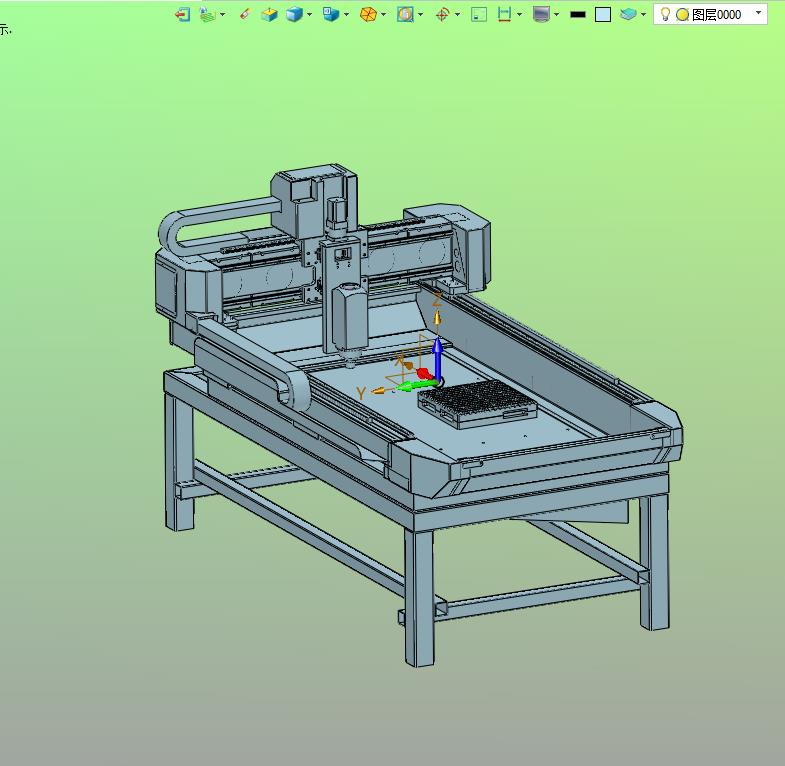Image resolution: width=785 pixels, height=766 pixels.
Task: Click the light blue fill color swatch
Action: [603, 15]
